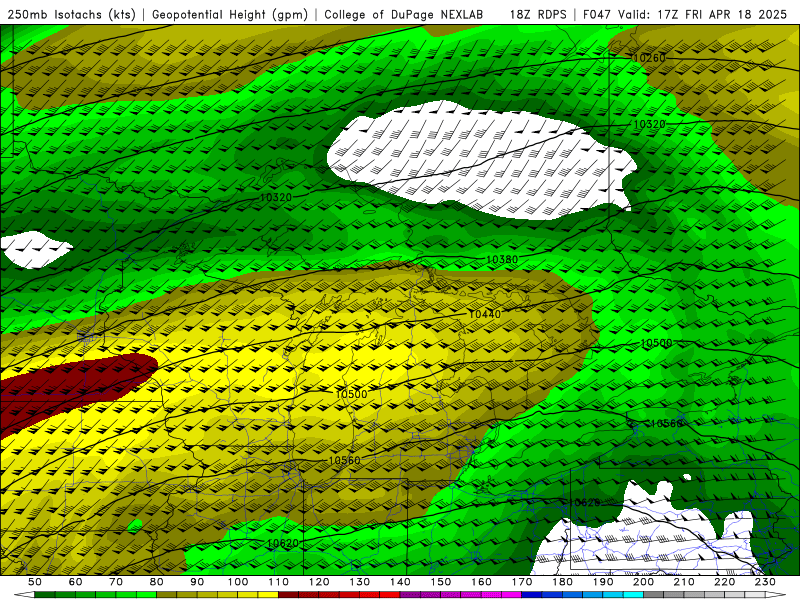Click legend value 50 knots
This screenshot has height=600, width=800.
click(35, 582)
